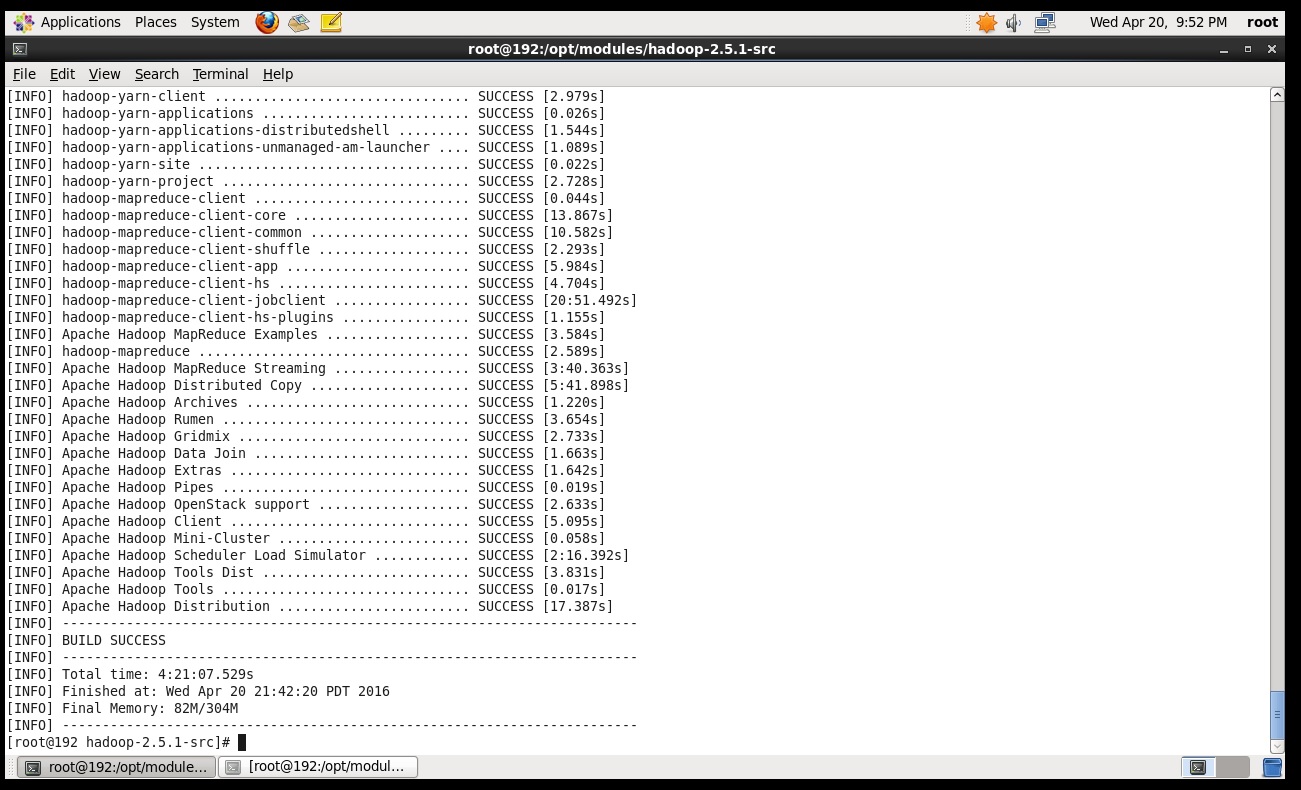Image resolution: width=1301 pixels, height=790 pixels.
Task: Click the Apache Hadoop OpenStack support line
Action: point(306,504)
